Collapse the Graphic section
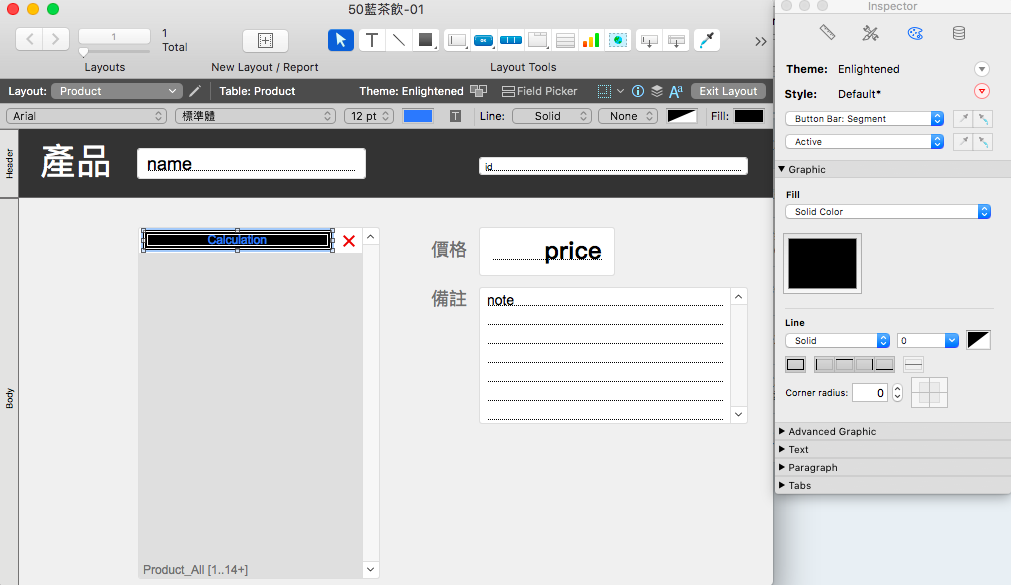1011x585 pixels. (781, 169)
